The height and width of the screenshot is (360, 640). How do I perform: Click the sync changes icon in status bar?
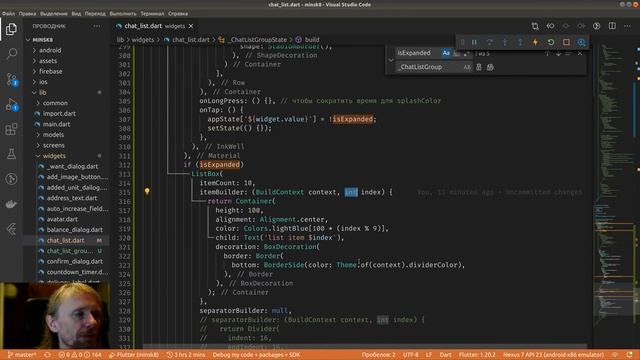(x=48, y=355)
